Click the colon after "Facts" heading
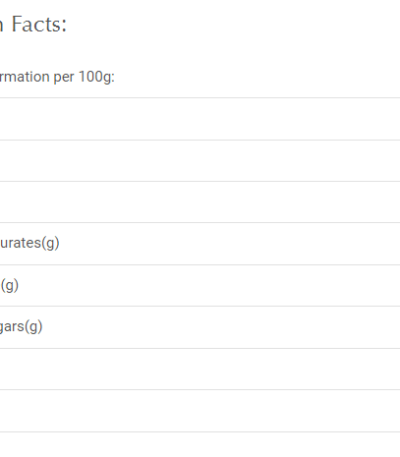400x457 pixels. 64,27
